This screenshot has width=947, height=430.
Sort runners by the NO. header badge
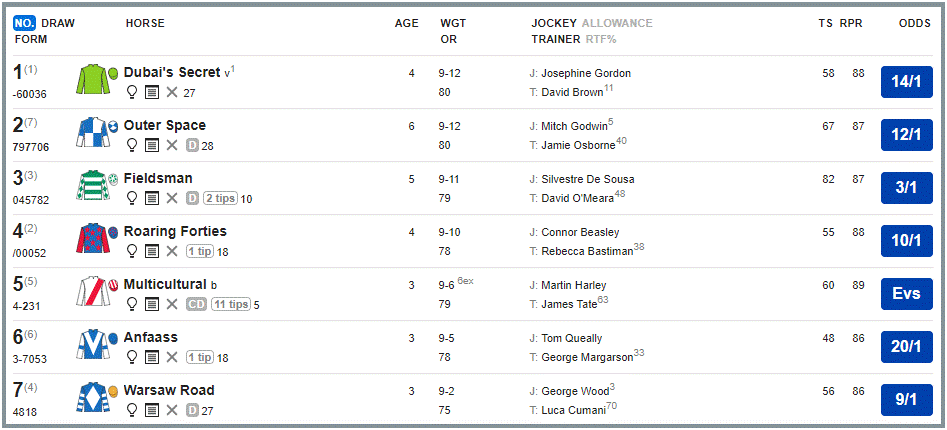[25, 23]
